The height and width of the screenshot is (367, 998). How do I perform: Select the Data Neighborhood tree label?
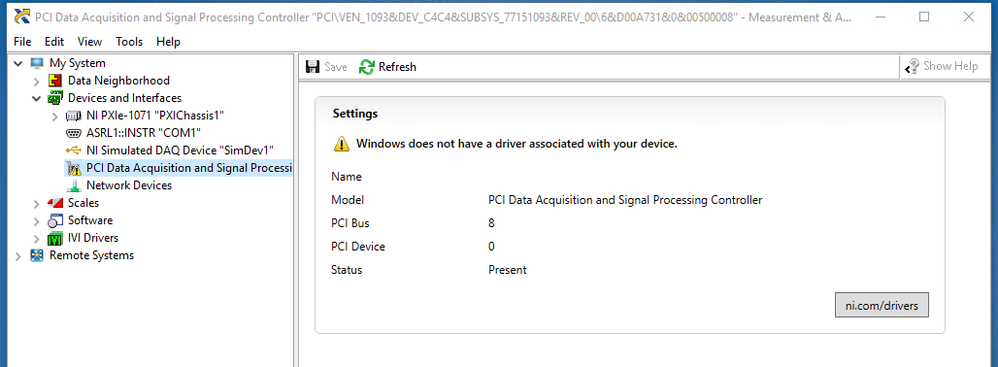click(x=118, y=81)
